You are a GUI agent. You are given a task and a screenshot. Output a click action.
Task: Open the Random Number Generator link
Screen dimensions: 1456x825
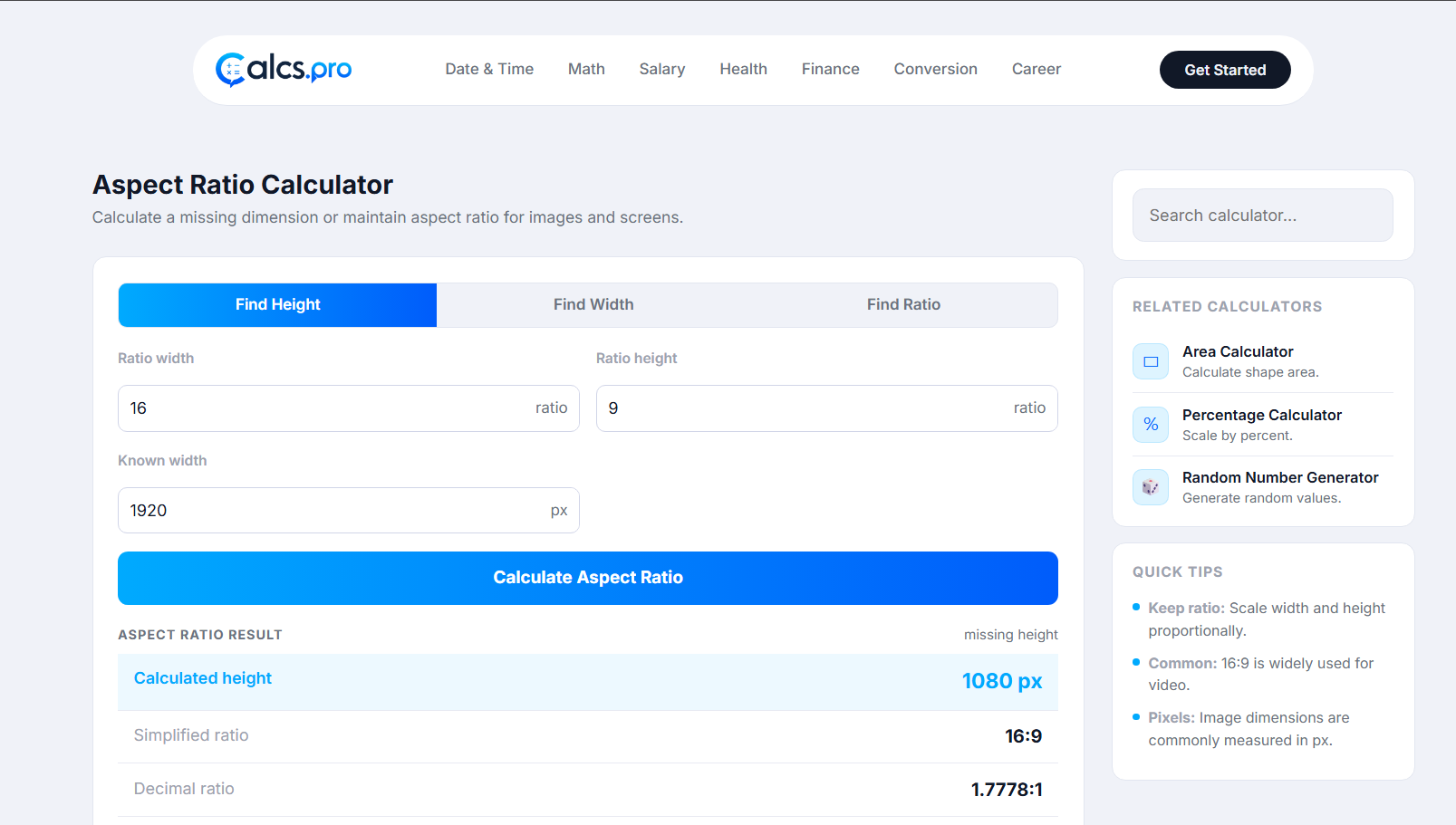[1280, 477]
